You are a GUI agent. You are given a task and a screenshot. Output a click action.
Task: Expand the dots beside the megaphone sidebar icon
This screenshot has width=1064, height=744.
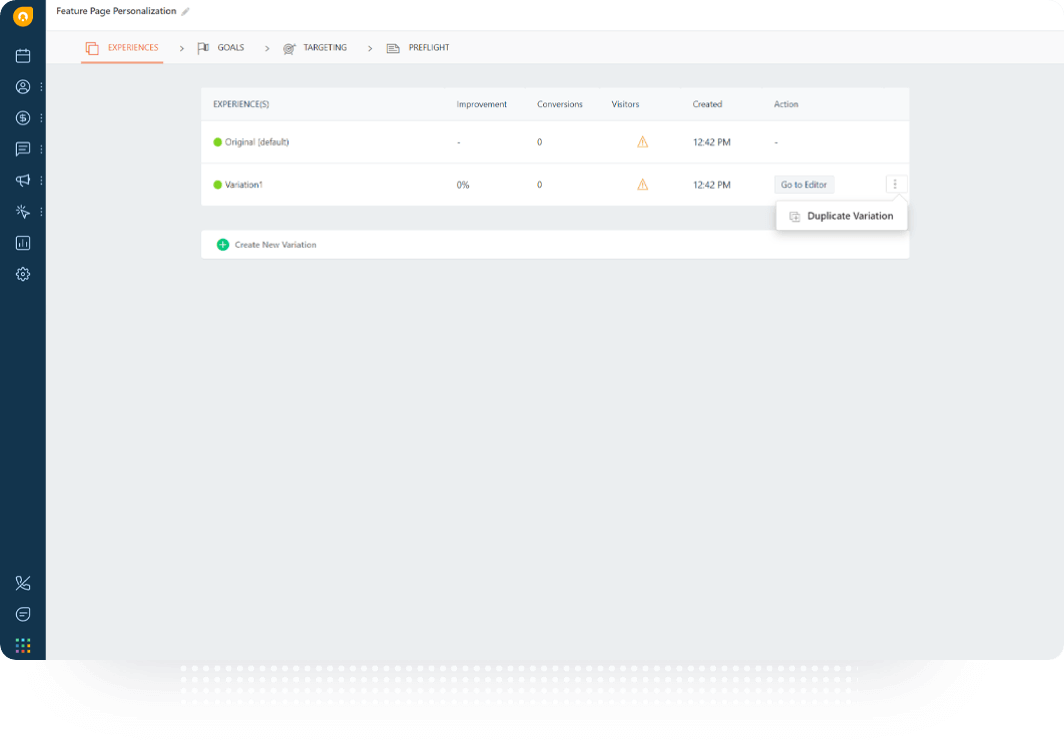pyautogui.click(x=41, y=180)
